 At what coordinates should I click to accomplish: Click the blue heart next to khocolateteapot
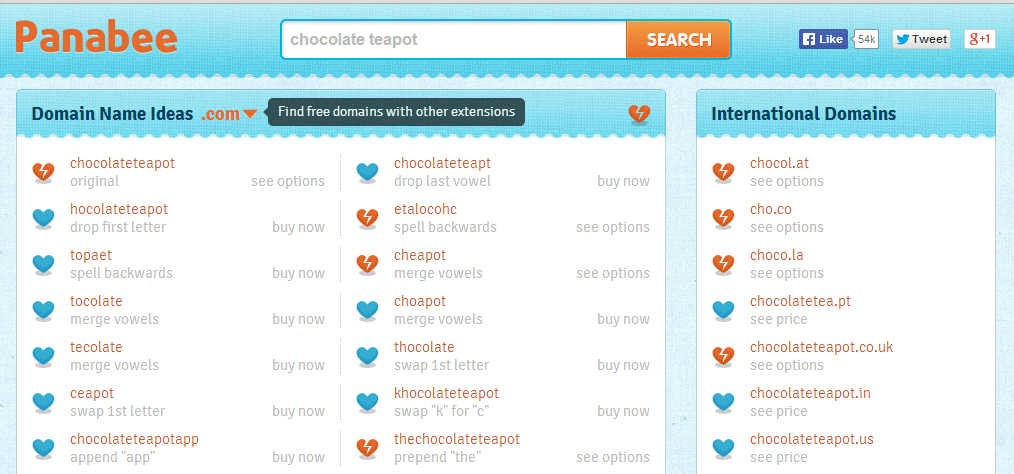[367, 402]
